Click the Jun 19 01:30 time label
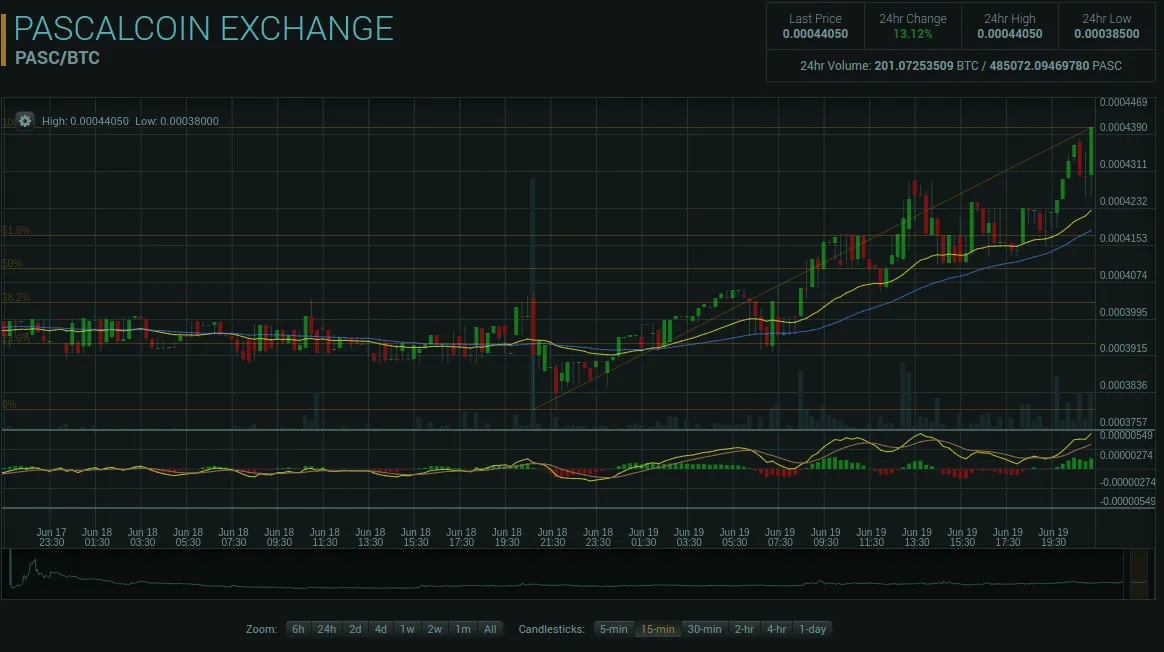This screenshot has width=1164, height=652. coord(644,537)
